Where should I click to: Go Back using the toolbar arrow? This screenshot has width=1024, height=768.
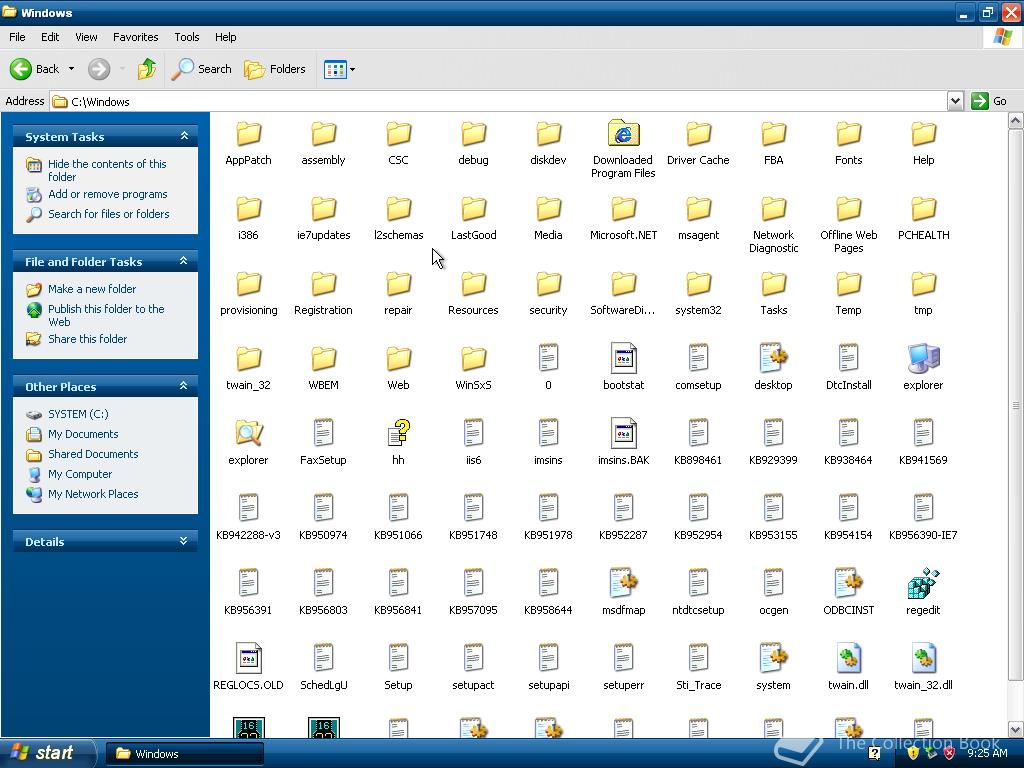click(34, 69)
